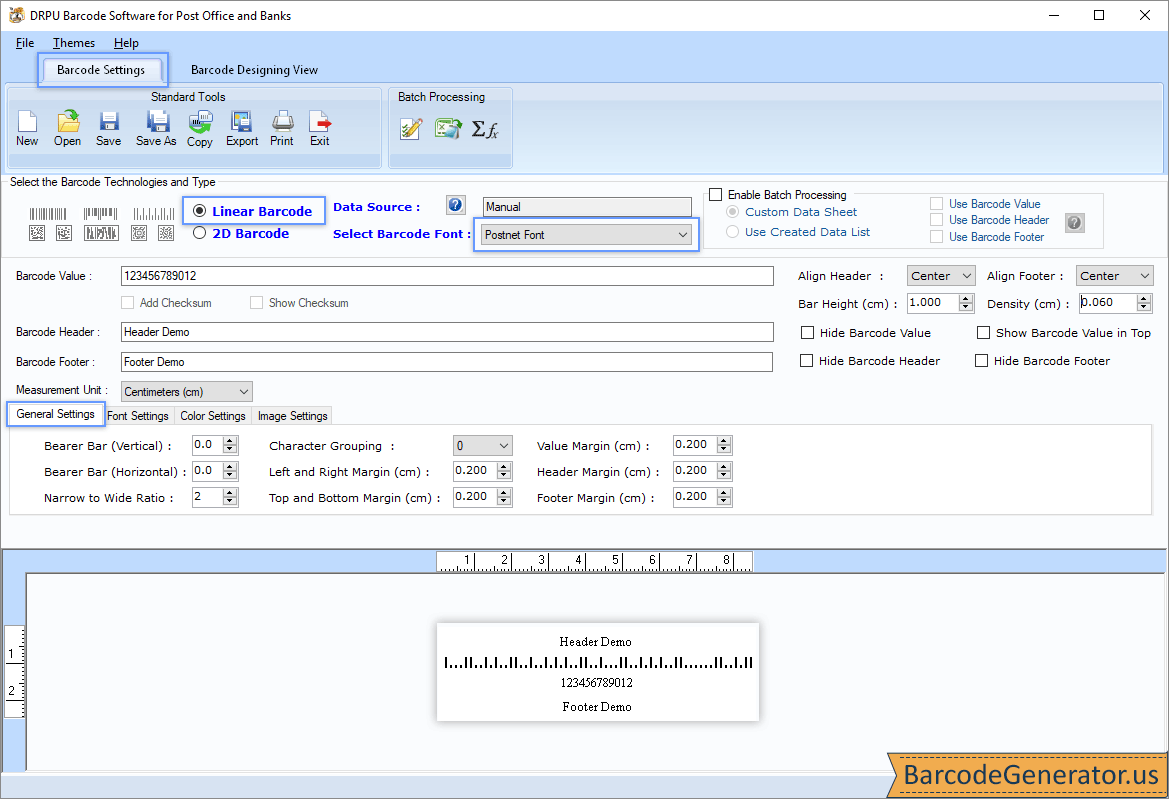
Task: Expand the Measurement Unit dropdown
Action: point(186,391)
